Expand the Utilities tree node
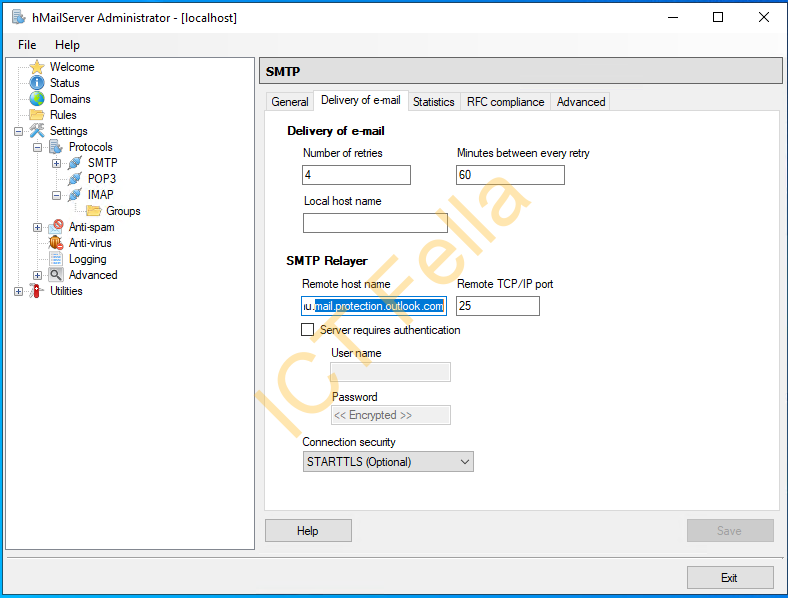The height and width of the screenshot is (598, 788). (x=18, y=291)
